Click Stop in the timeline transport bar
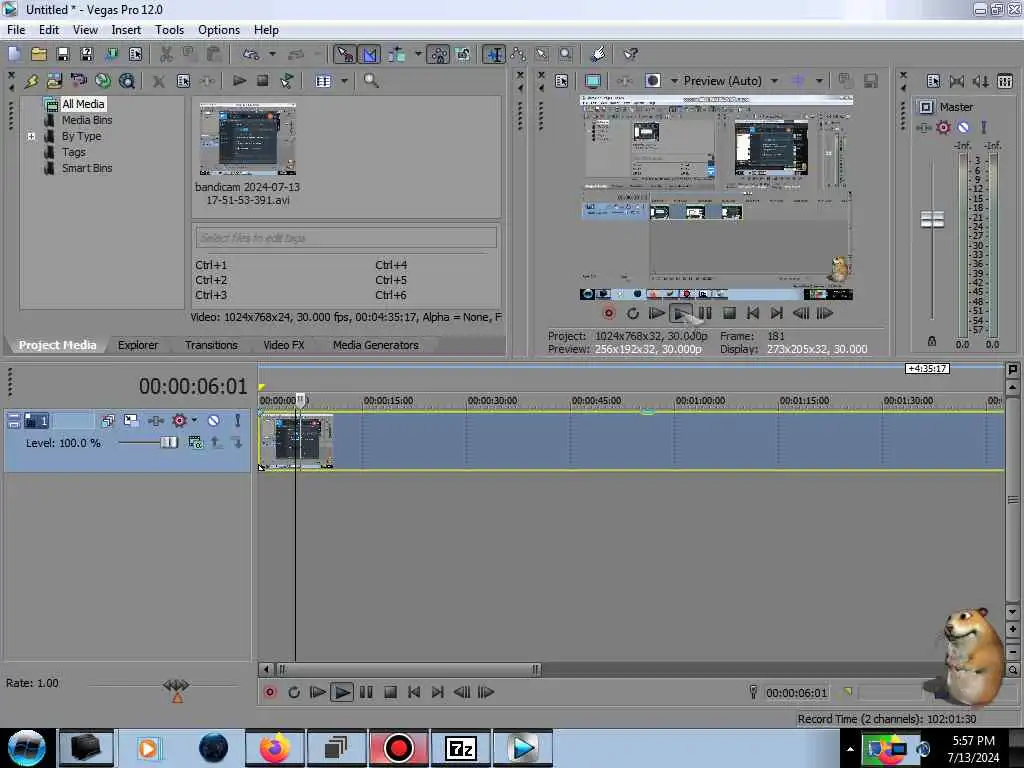Viewport: 1024px width, 768px height. (390, 692)
